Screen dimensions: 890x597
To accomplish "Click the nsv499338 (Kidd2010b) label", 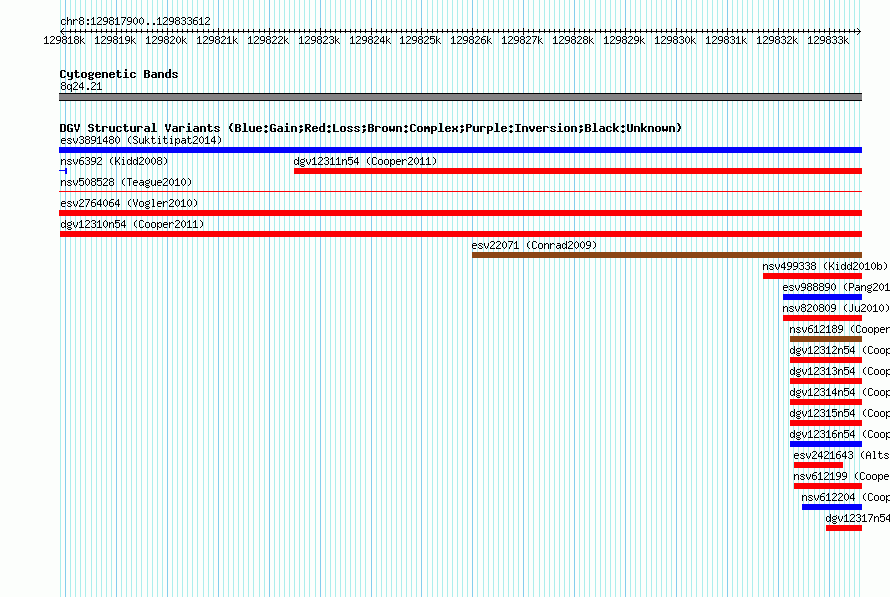I will (x=825, y=266).
